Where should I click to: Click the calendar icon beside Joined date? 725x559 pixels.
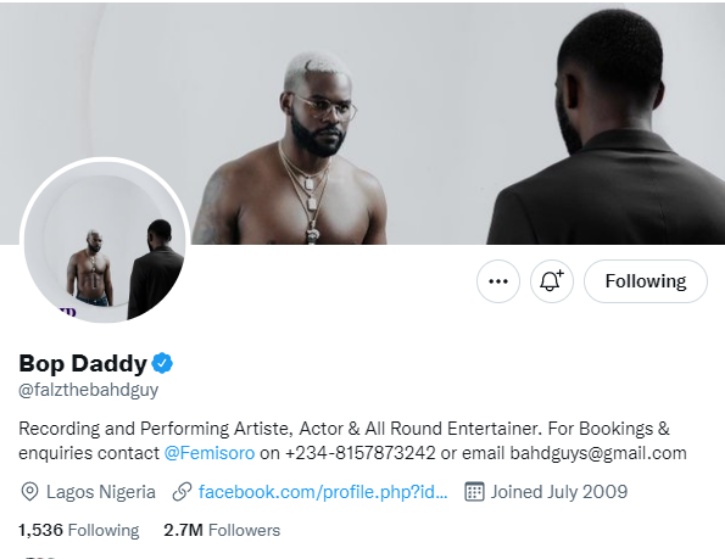475,492
